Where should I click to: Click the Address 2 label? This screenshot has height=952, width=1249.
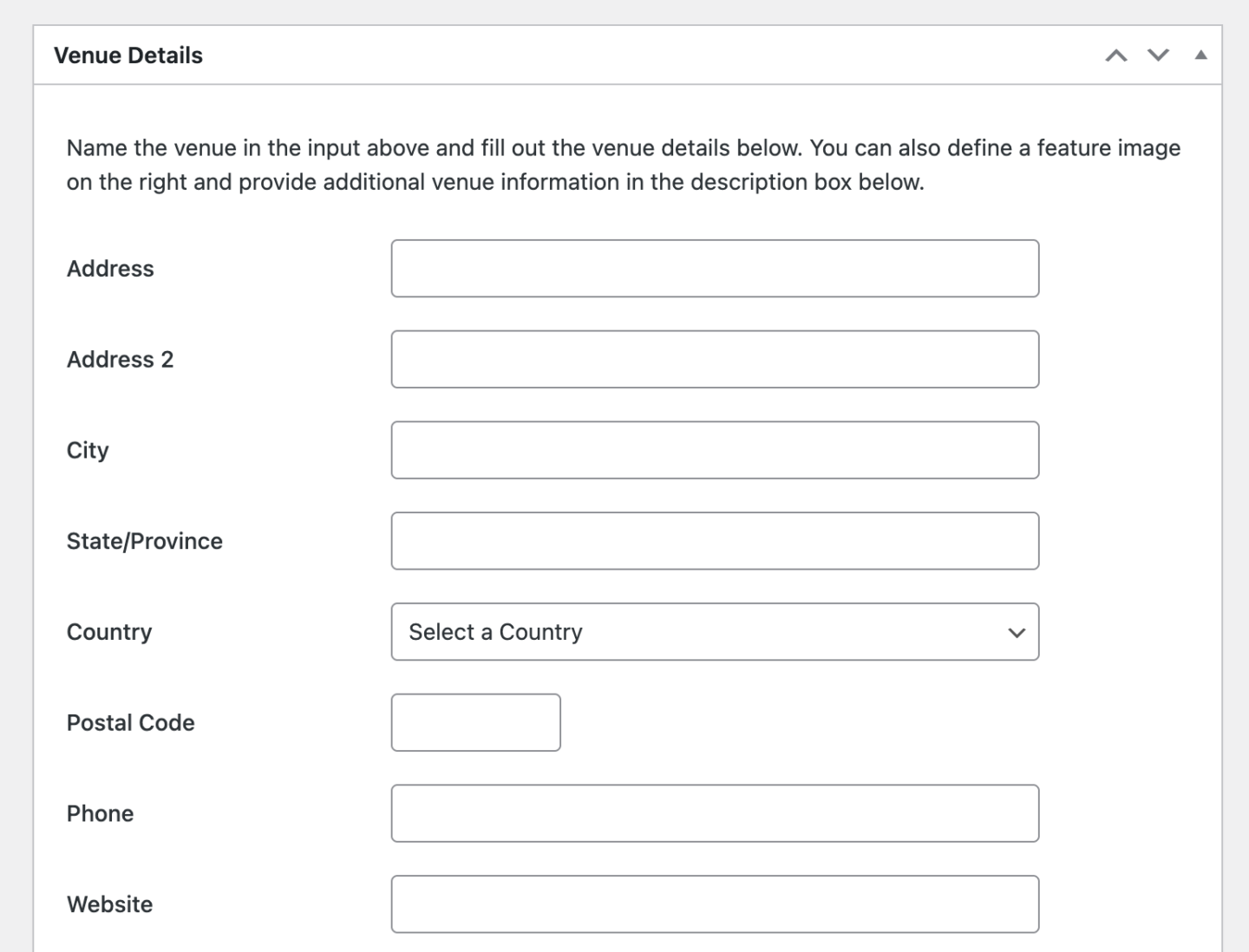tap(120, 360)
